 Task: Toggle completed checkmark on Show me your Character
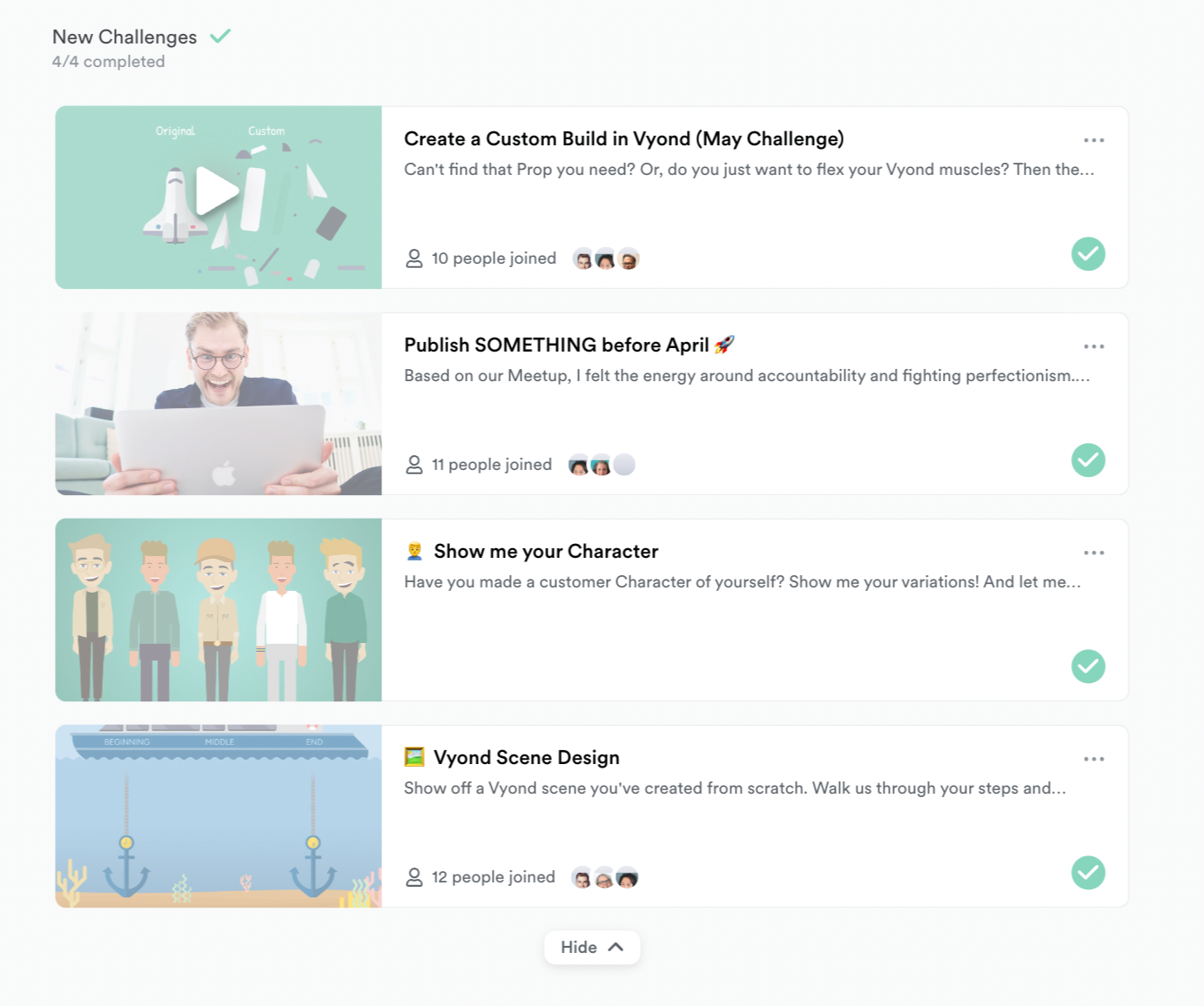[1088, 667]
